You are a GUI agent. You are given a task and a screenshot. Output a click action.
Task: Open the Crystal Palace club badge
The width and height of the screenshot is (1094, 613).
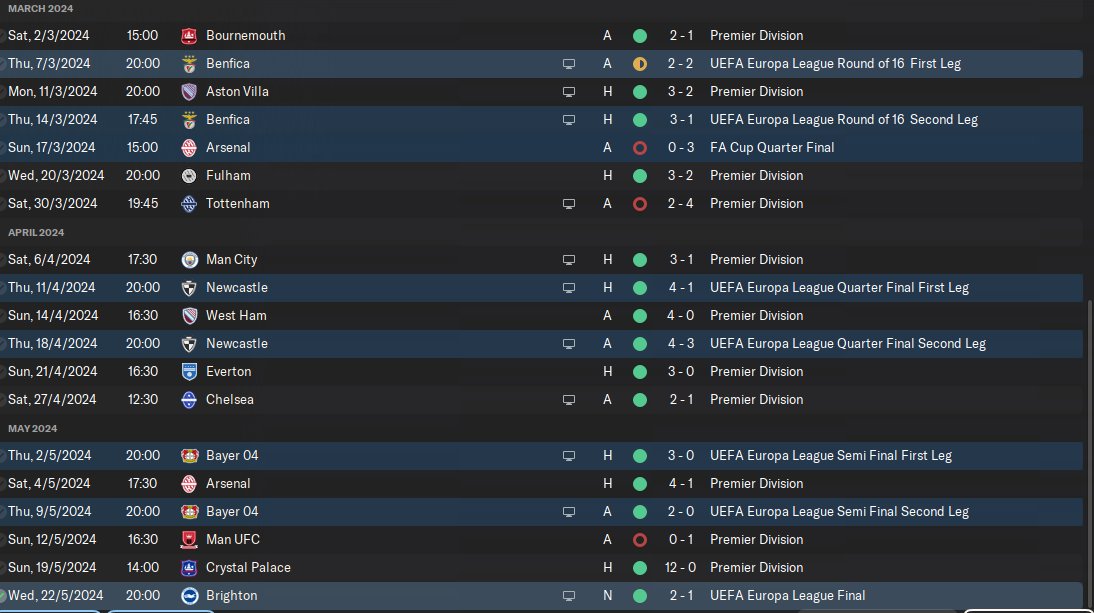click(189, 567)
